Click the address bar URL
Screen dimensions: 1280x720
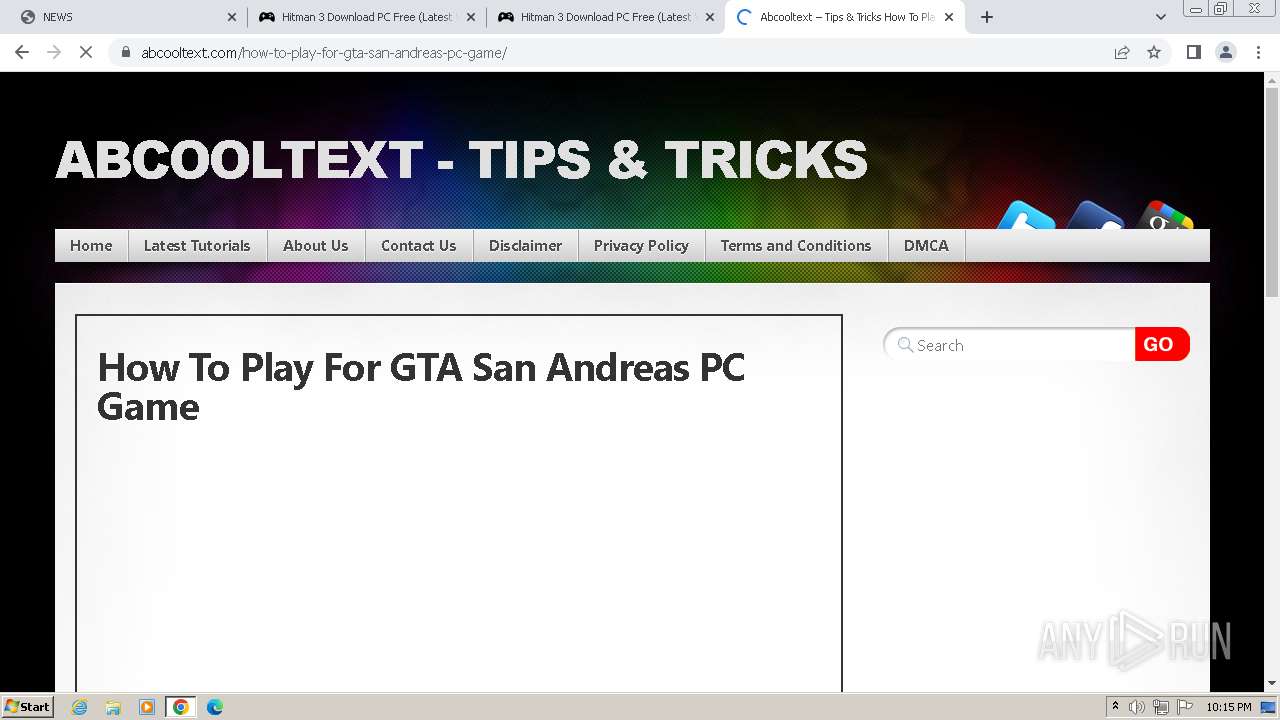(x=324, y=52)
